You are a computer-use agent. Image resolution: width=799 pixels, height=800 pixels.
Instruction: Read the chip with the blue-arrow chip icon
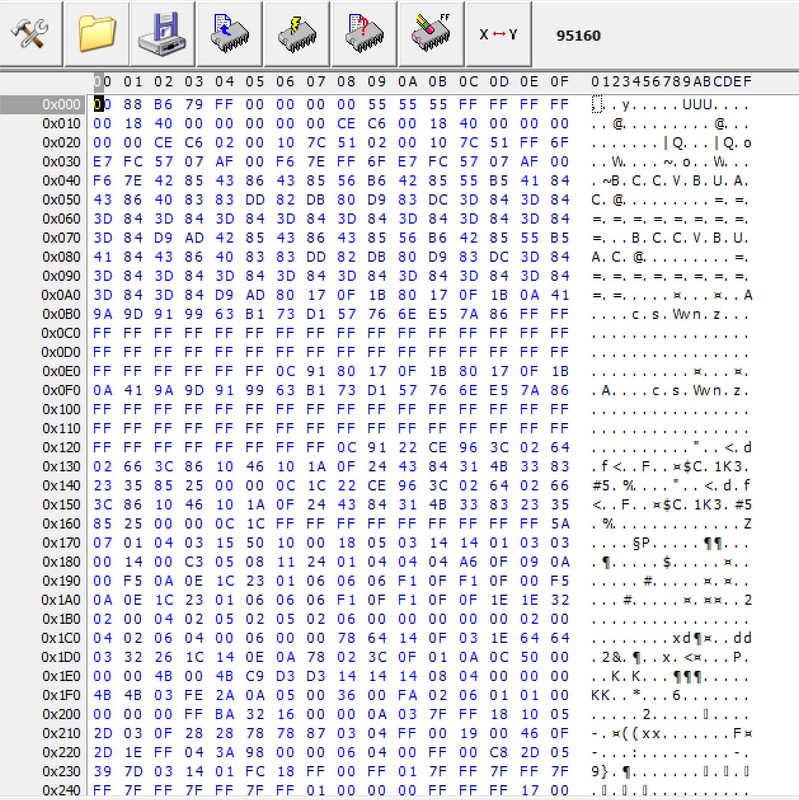230,34
